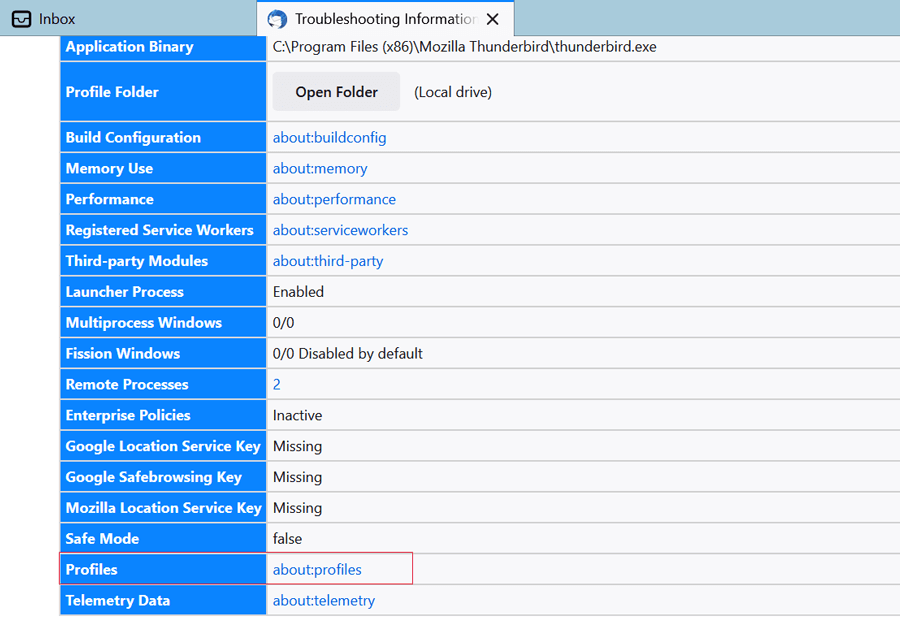The height and width of the screenshot is (640, 900).
Task: Click the Profiles row header
Action: (x=163, y=569)
